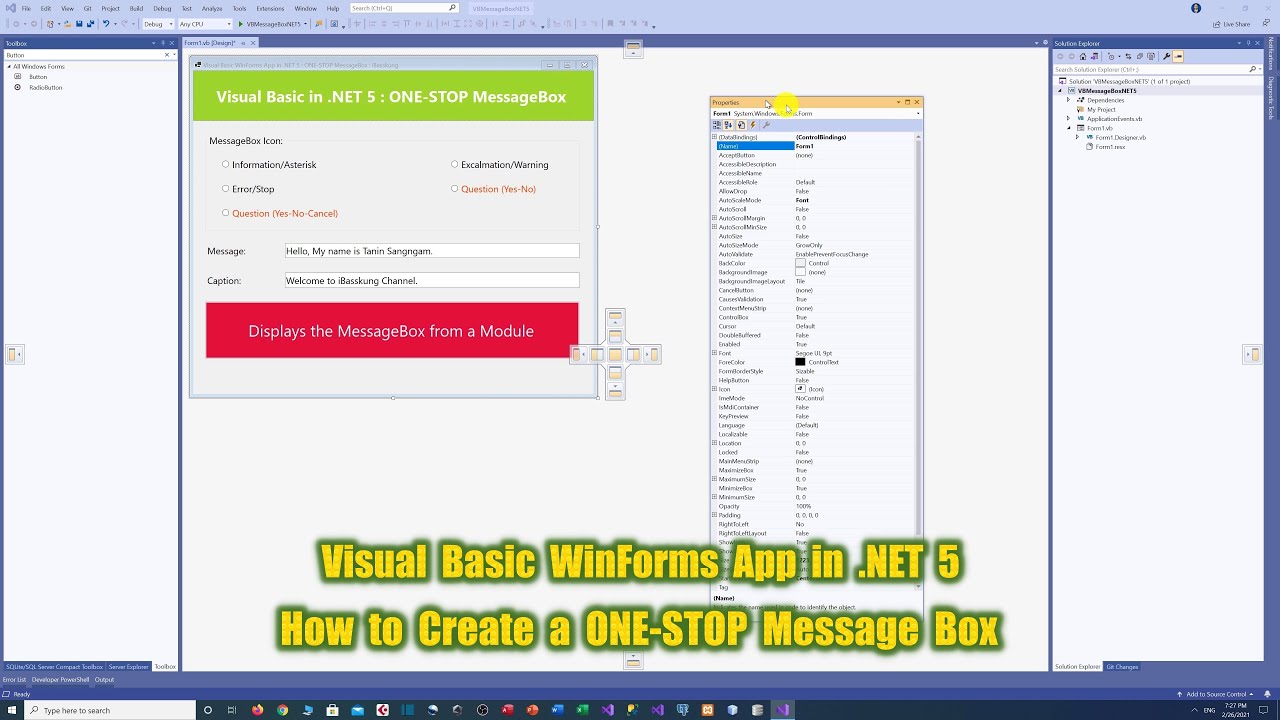Screen dimensions: 1280x720
Task: Open Excel from the Windows taskbar
Action: coord(582,710)
